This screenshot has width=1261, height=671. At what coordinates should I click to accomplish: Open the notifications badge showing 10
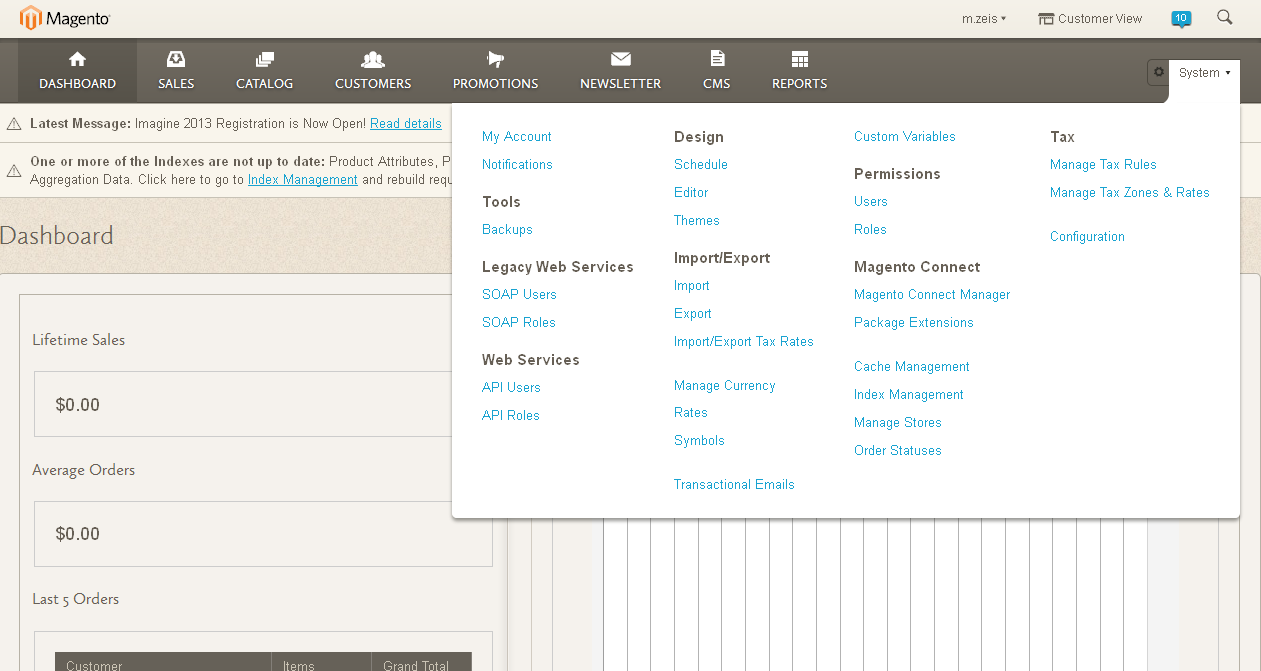click(x=1181, y=18)
